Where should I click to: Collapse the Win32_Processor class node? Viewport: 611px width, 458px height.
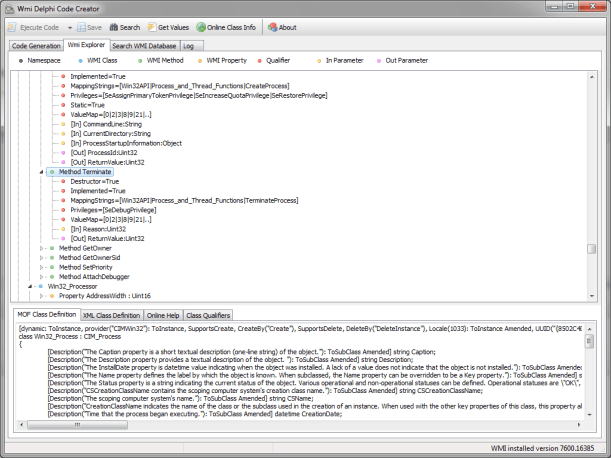30,286
